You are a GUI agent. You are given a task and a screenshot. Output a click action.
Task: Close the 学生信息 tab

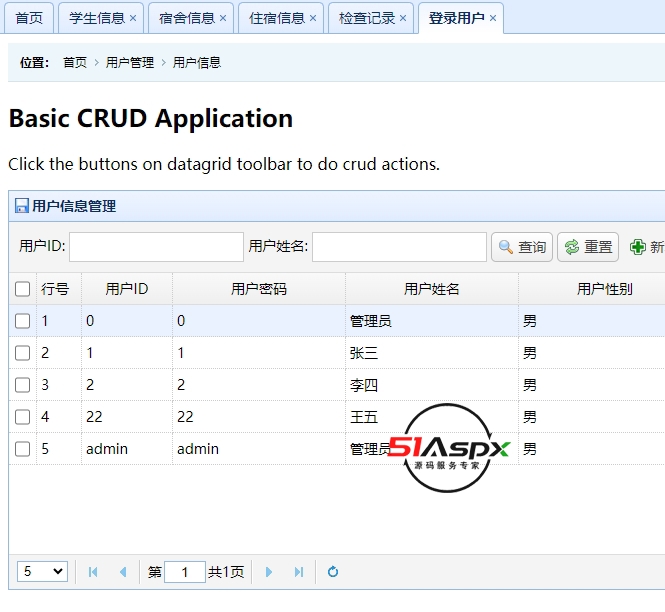pyautogui.click(x=133, y=18)
